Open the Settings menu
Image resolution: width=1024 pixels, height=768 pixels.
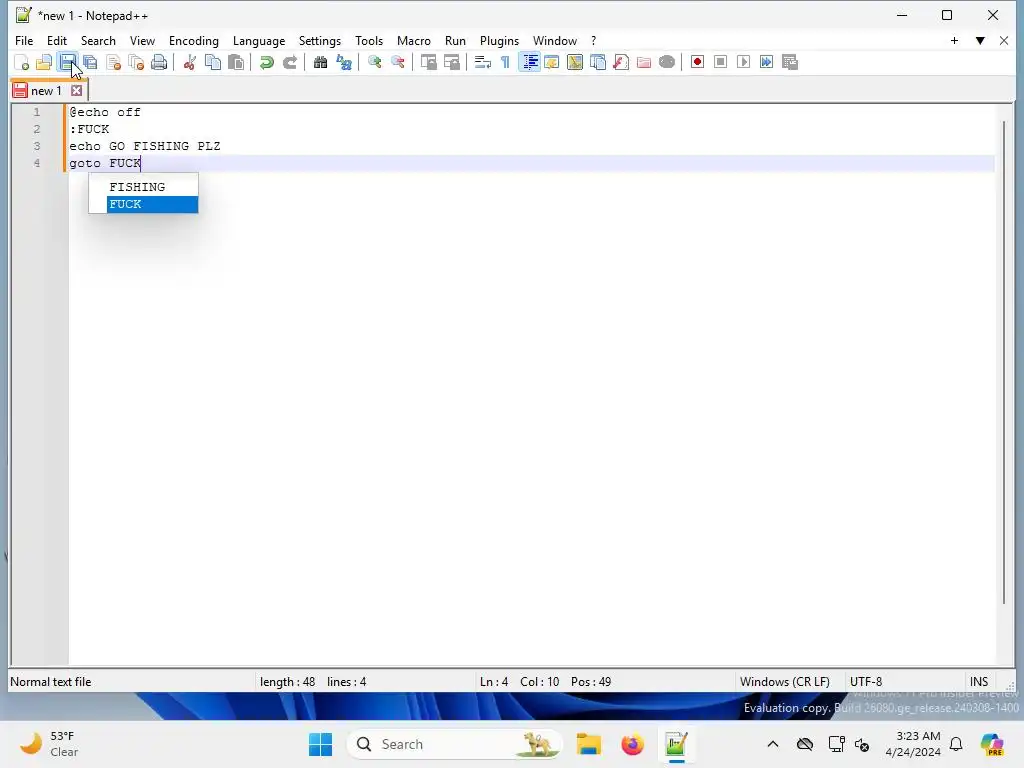pos(319,40)
